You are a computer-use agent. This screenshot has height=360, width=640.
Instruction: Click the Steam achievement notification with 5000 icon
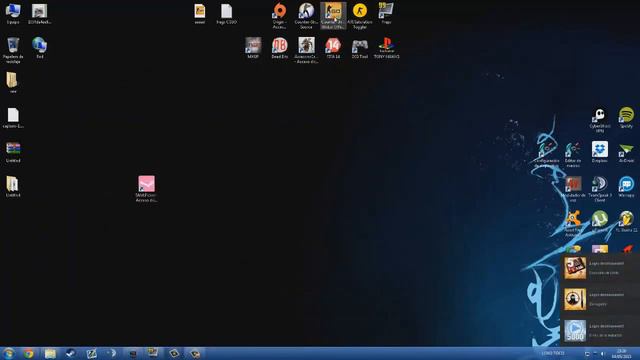tap(600, 331)
